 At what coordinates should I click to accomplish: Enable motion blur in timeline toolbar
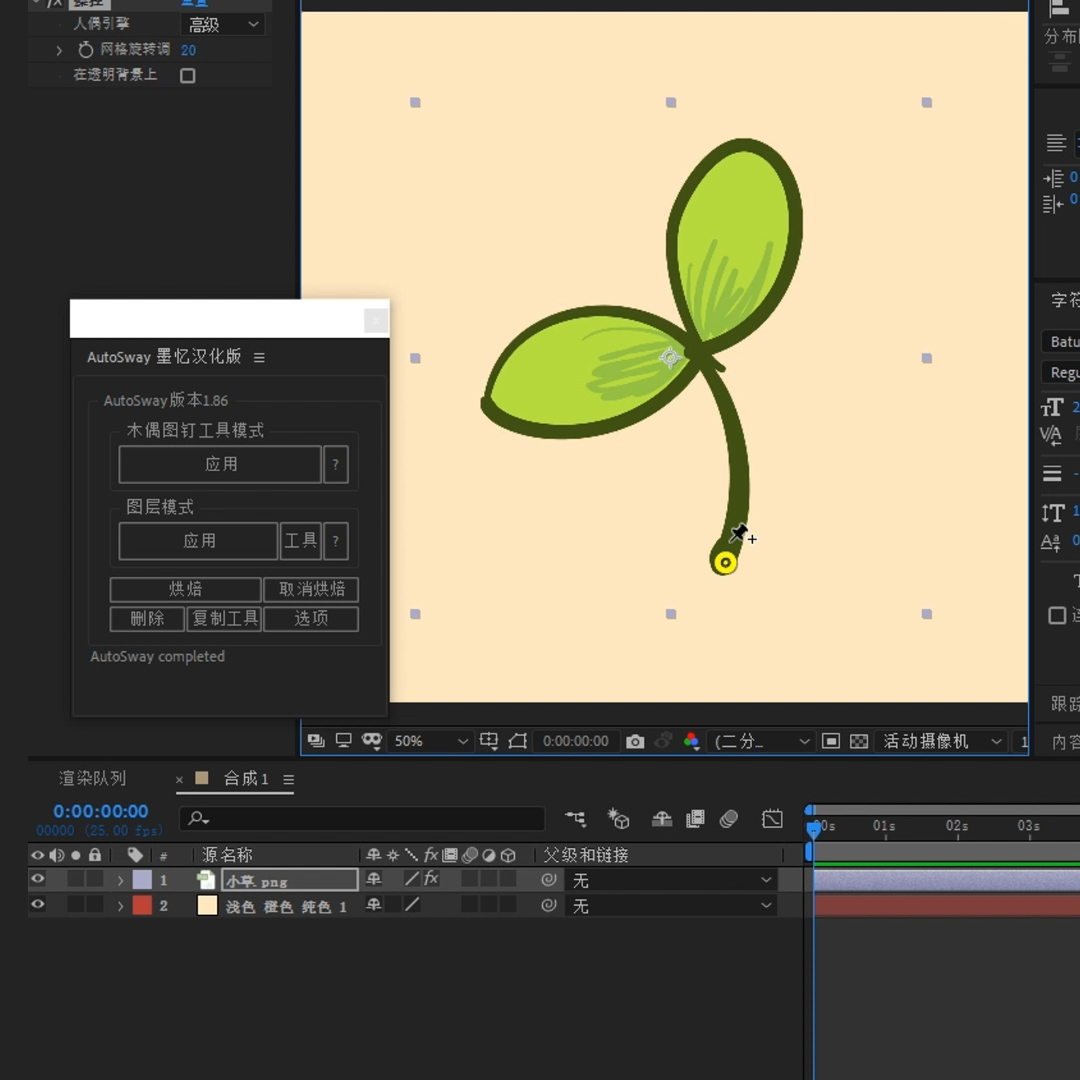728,818
